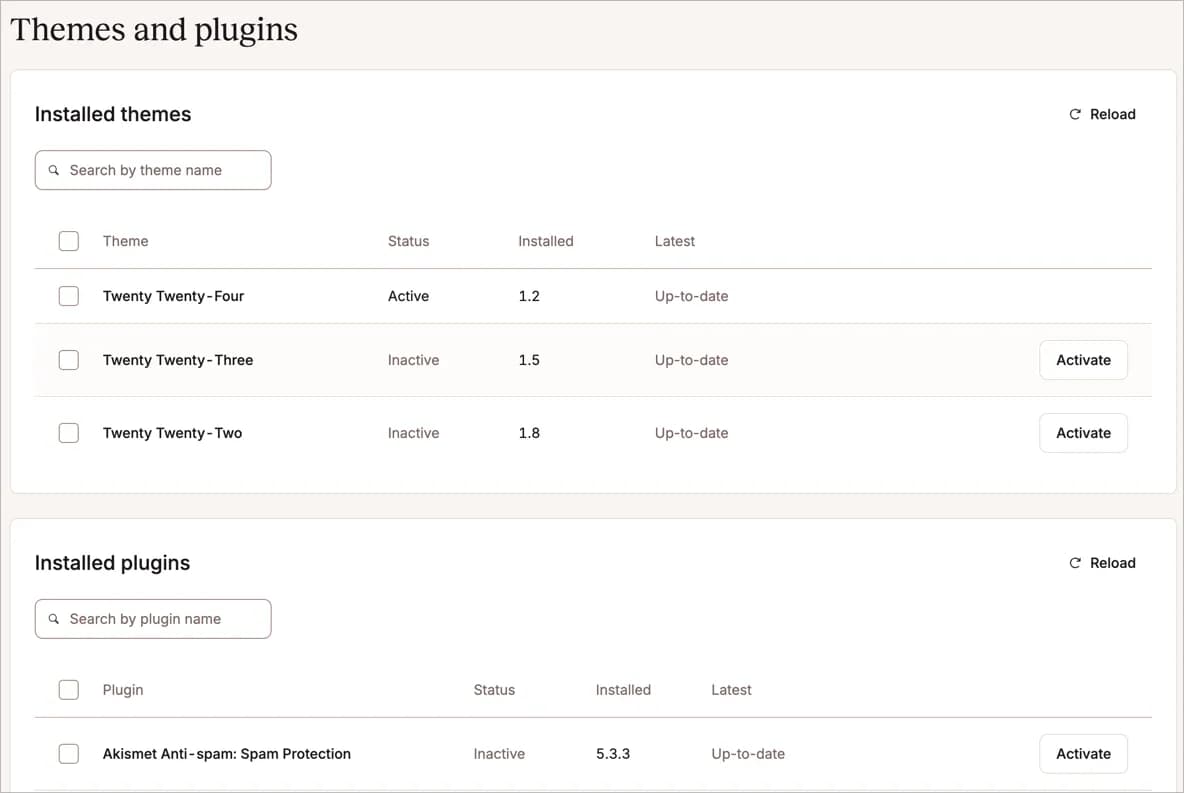Check the Akismet Anti-spam plugin checkbox

(68, 753)
